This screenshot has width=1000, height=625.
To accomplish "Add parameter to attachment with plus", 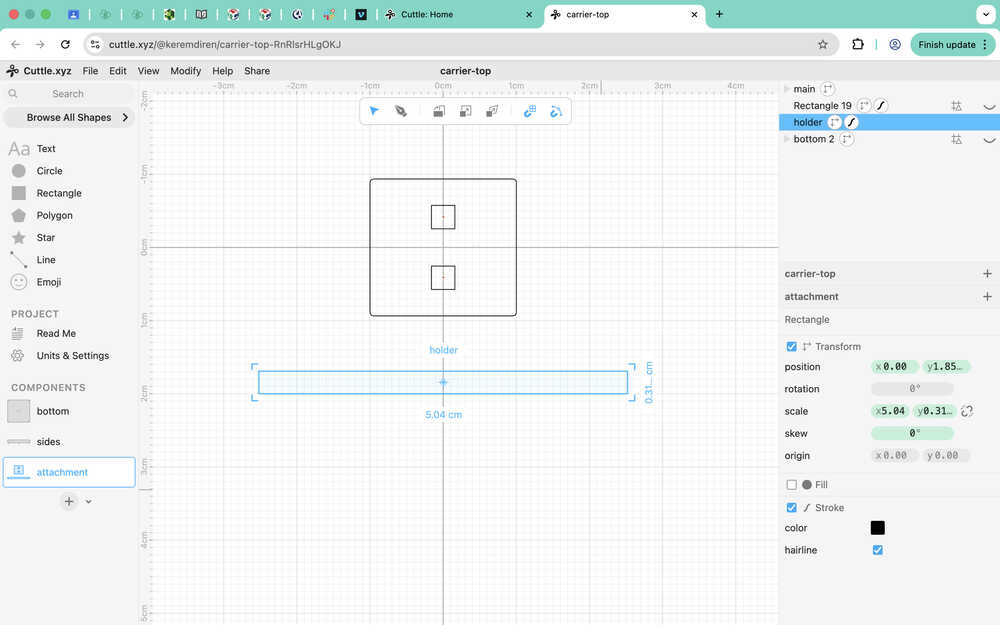I will pyautogui.click(x=987, y=297).
